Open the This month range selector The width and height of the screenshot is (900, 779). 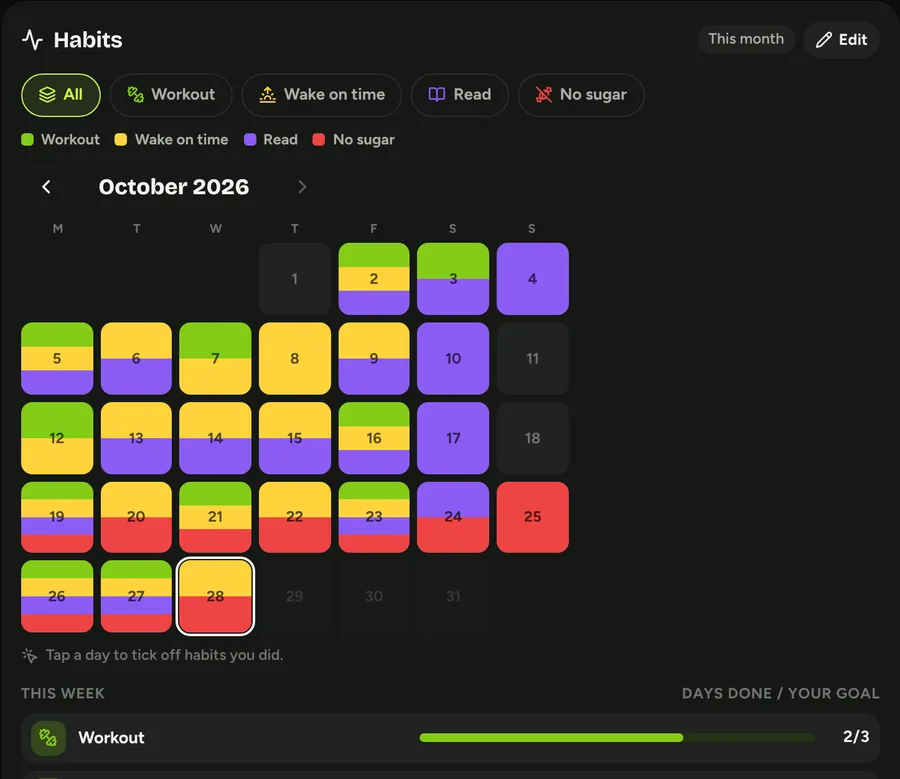point(746,39)
